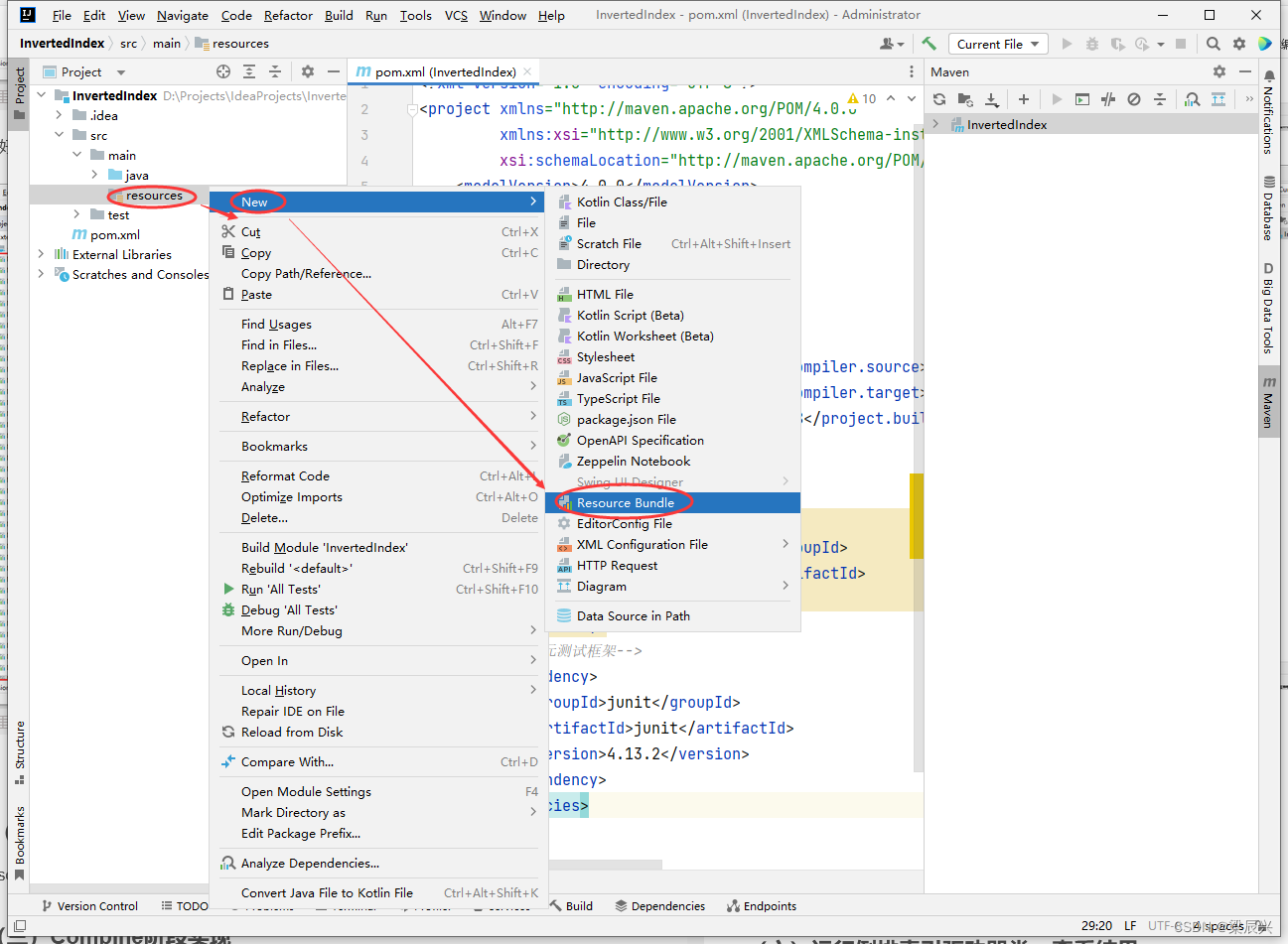
Task: Open the Big Data Tools sidebar
Action: [1268, 308]
